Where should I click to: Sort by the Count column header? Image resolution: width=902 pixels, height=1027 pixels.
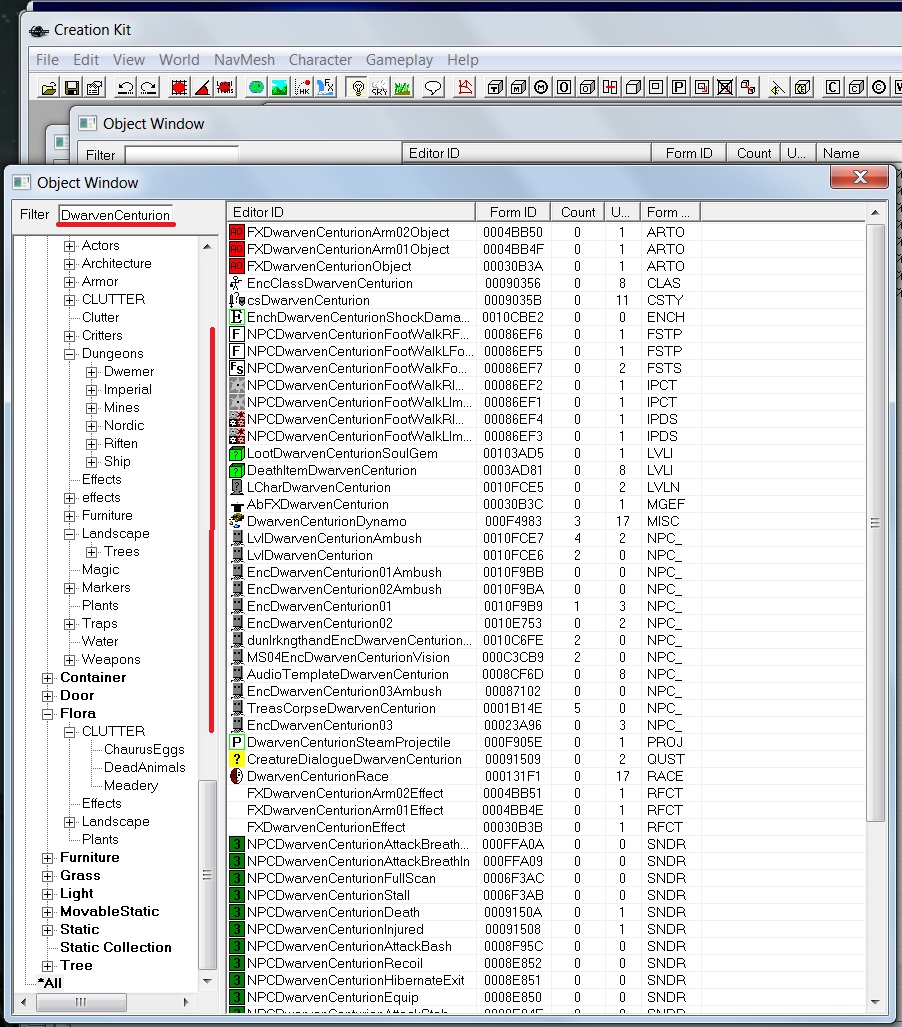click(x=578, y=212)
